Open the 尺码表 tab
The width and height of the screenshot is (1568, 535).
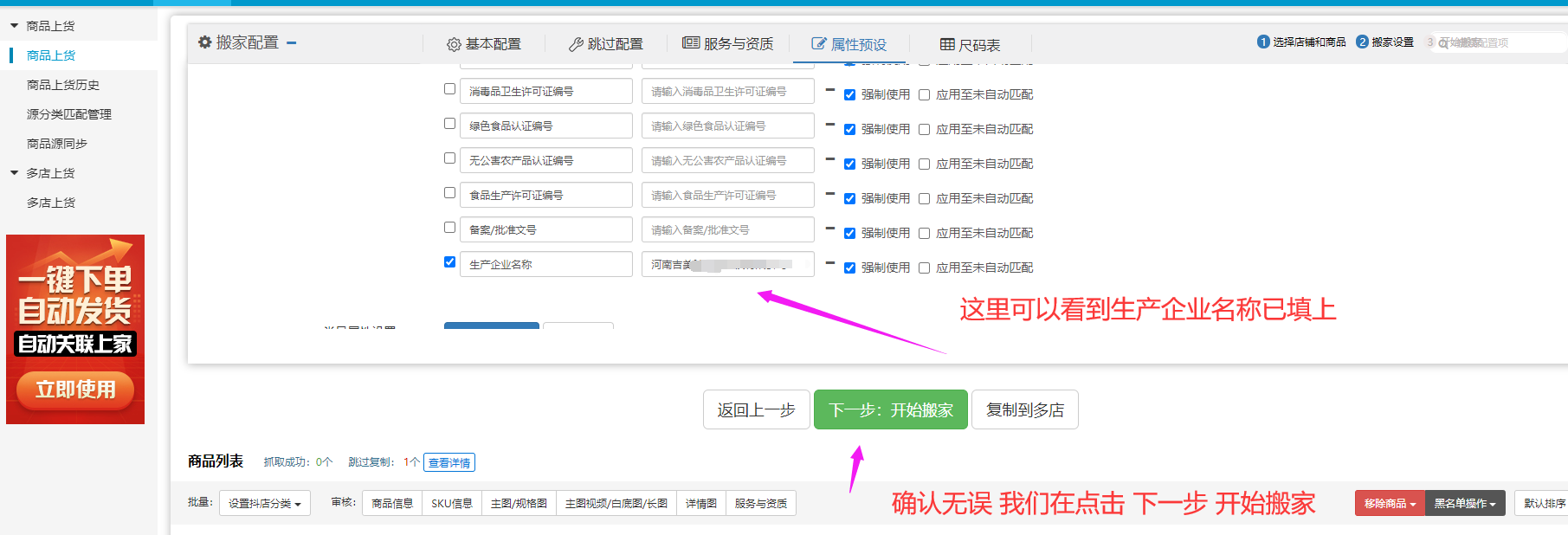[970, 45]
